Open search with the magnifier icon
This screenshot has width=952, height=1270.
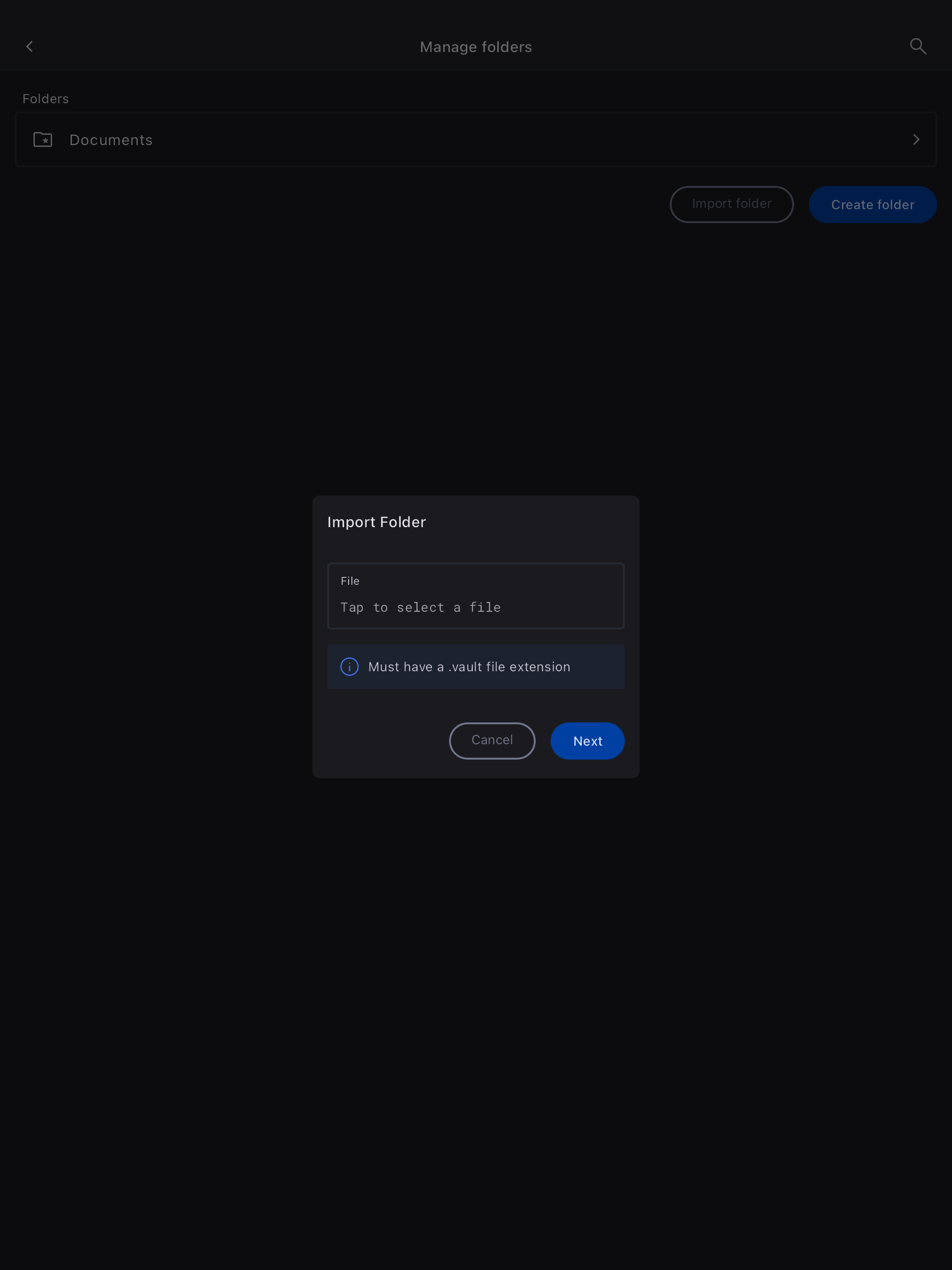tap(918, 46)
